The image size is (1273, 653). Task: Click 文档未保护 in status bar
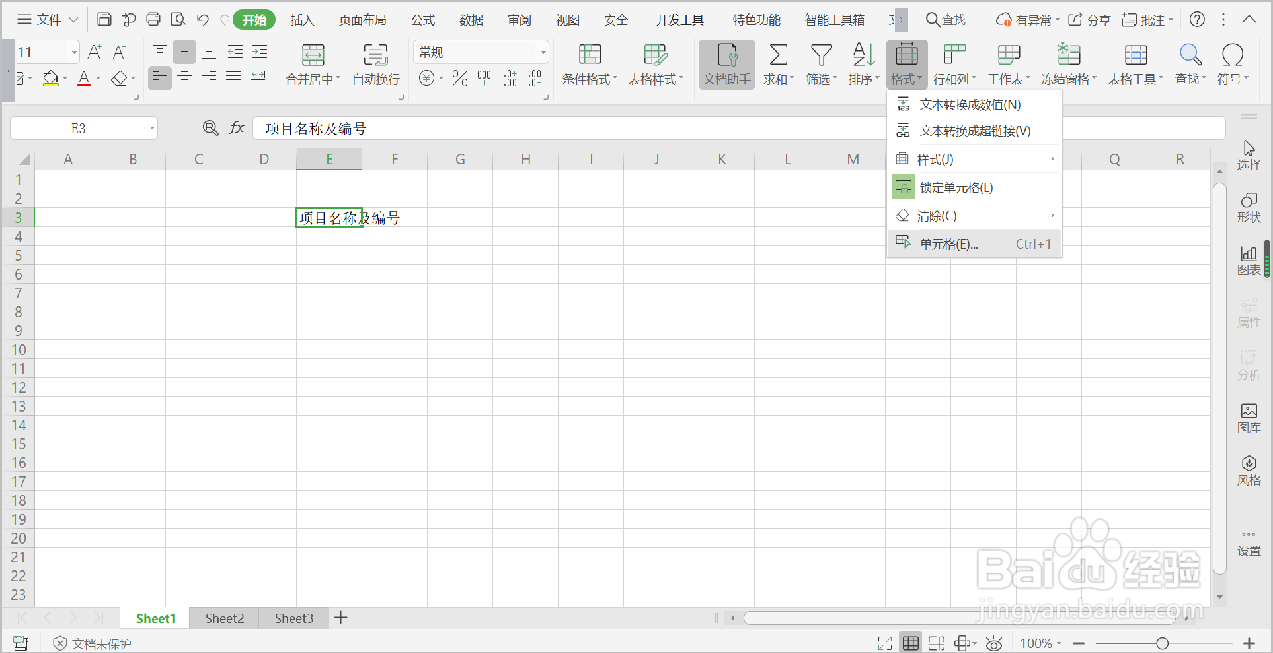92,643
